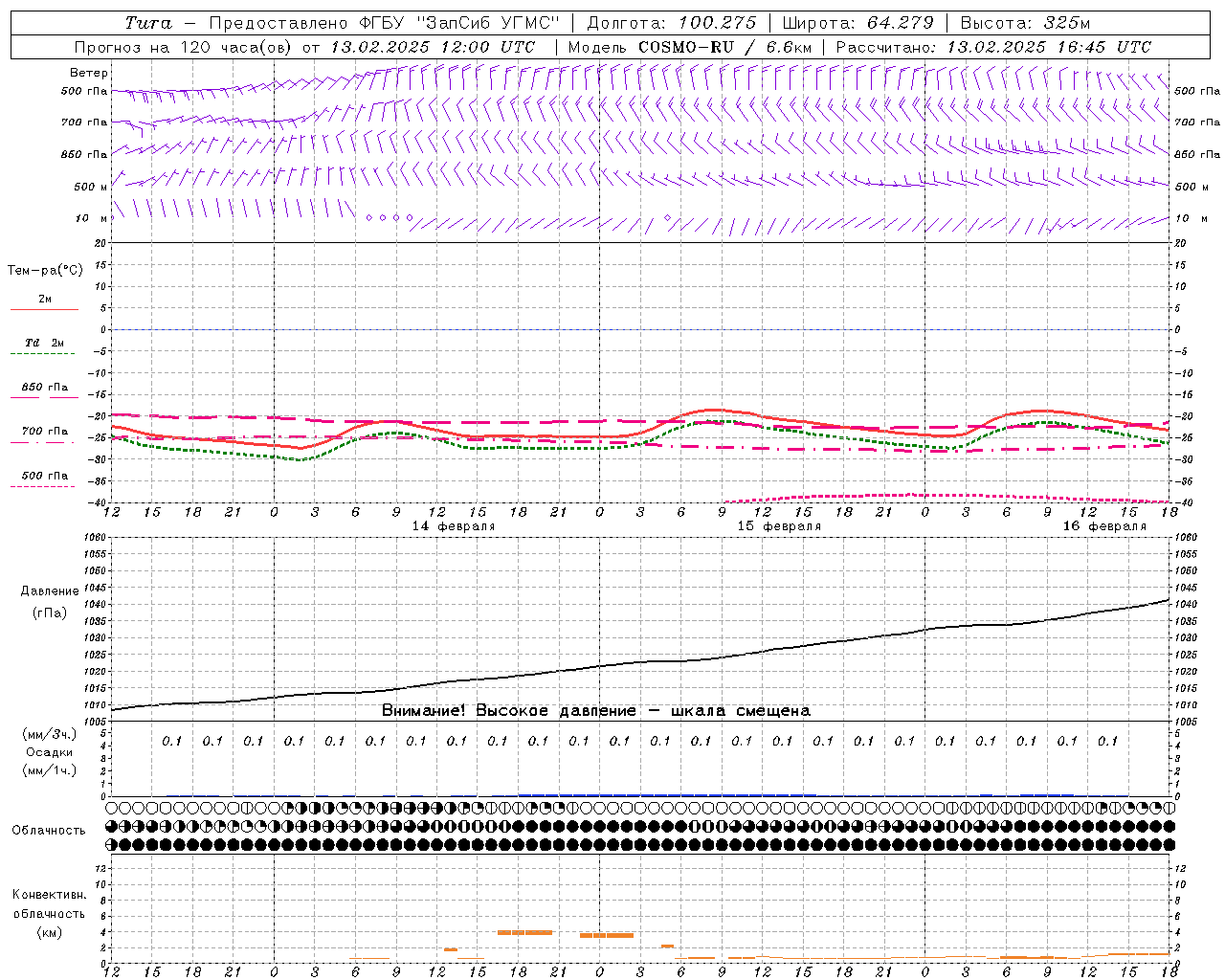The height and width of the screenshot is (980, 1225).
Task: Click the "Облачность" cloud cover row label
Action: [49, 831]
